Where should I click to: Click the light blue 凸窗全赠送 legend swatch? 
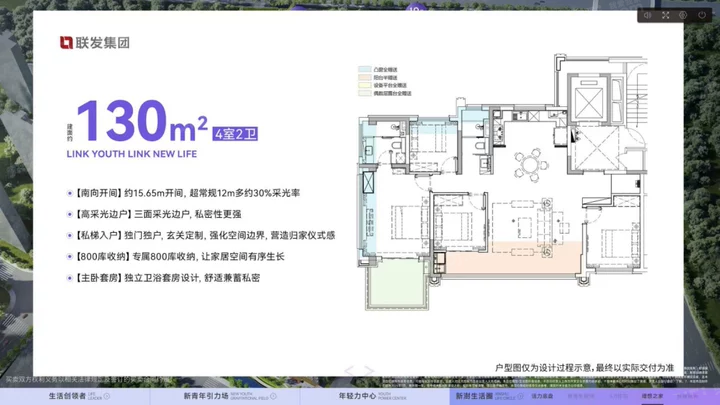point(365,69)
